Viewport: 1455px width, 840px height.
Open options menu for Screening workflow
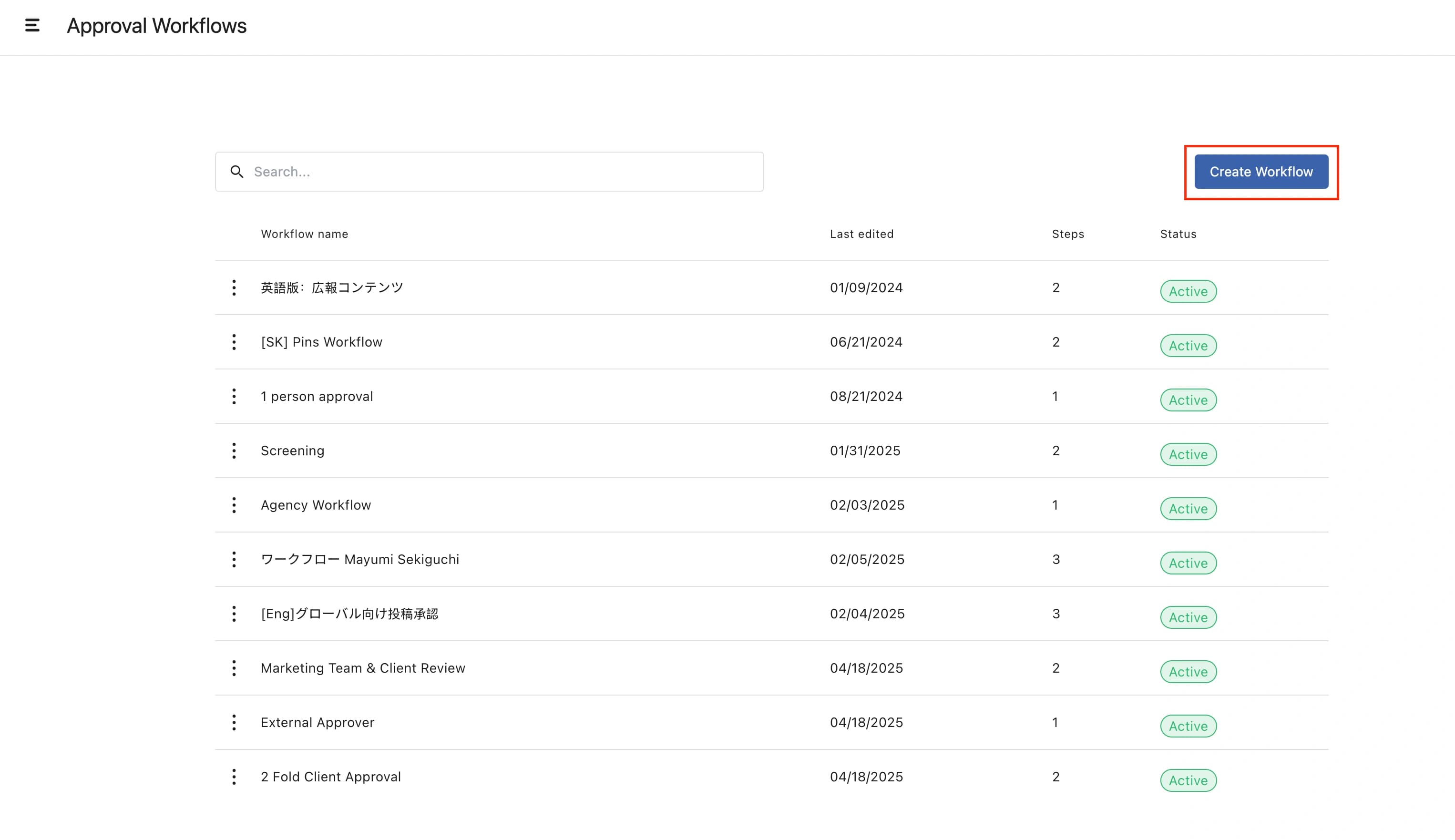(x=234, y=451)
